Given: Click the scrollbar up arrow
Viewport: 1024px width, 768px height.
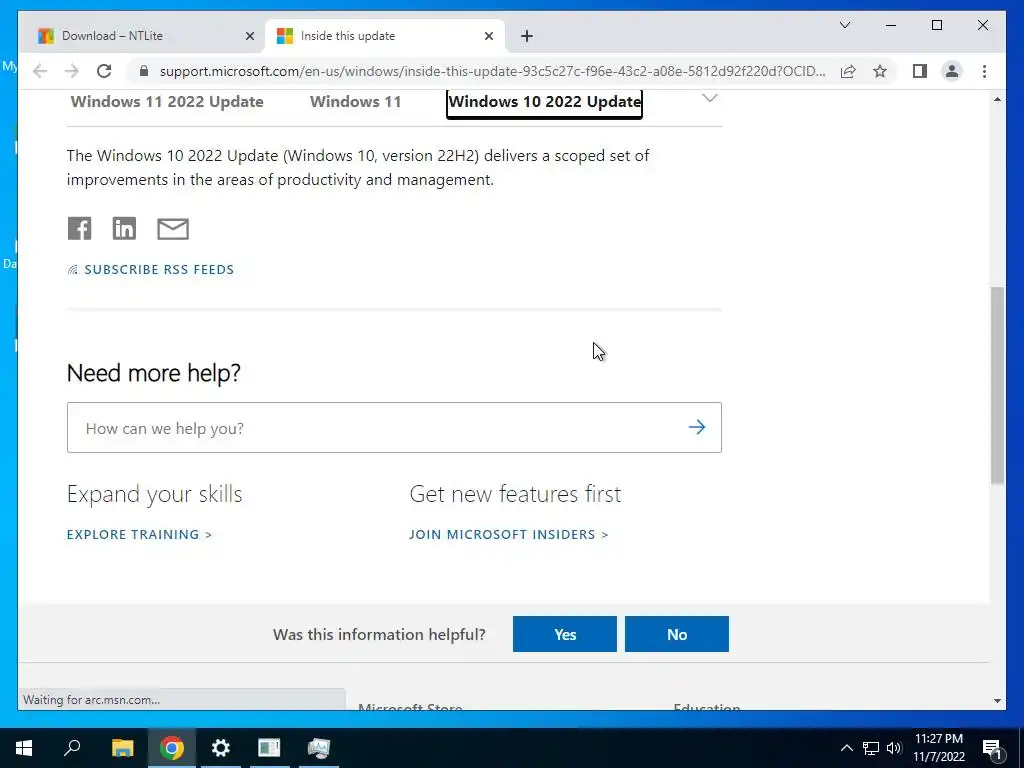Looking at the screenshot, I should click(997, 99).
